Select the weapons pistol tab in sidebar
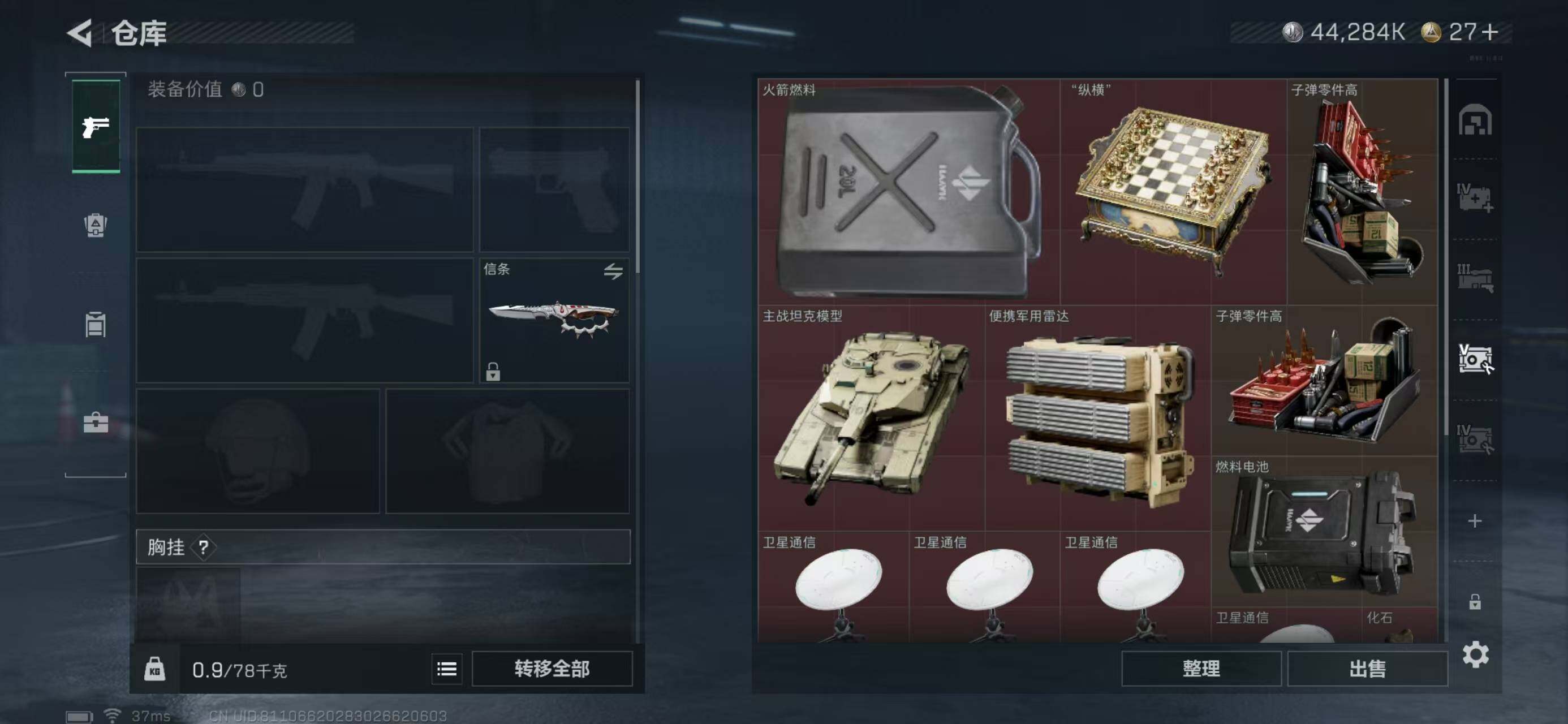 click(x=96, y=127)
